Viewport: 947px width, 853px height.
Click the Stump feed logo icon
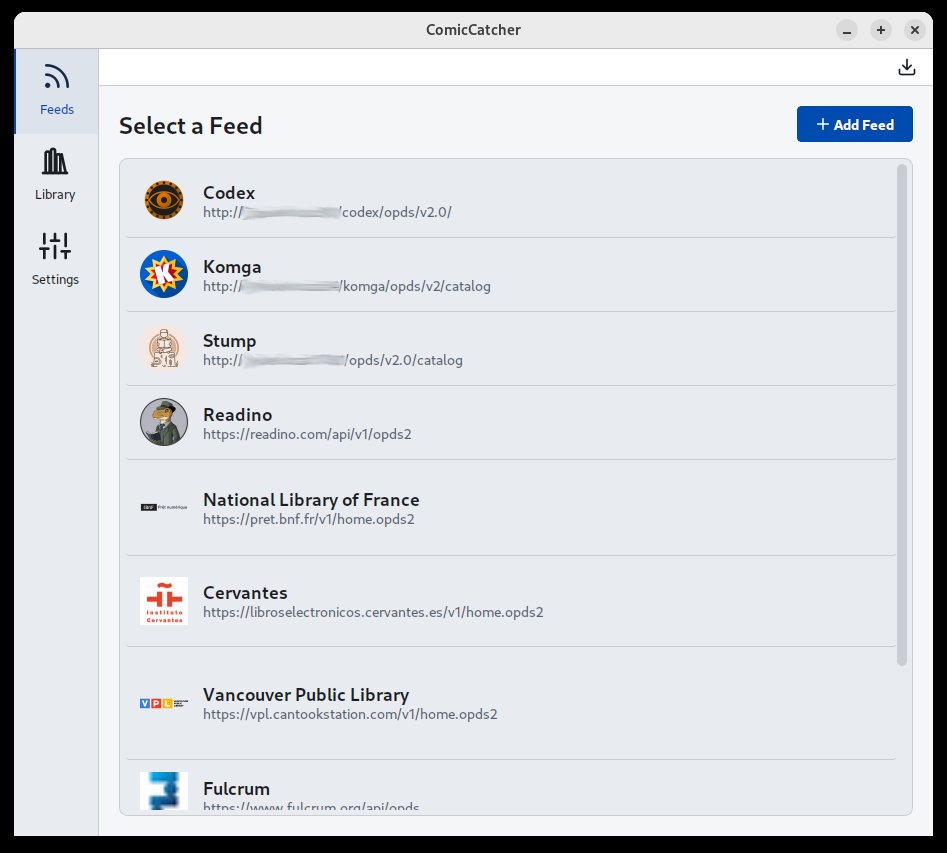(164, 348)
